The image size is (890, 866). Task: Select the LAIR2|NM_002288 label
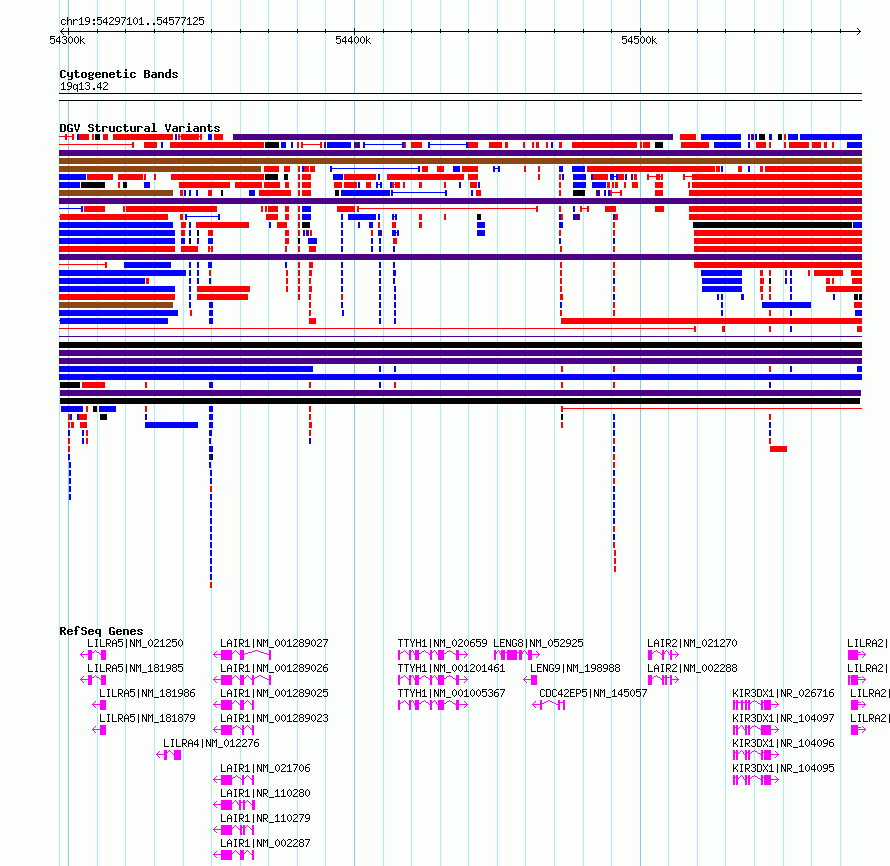(x=692, y=669)
